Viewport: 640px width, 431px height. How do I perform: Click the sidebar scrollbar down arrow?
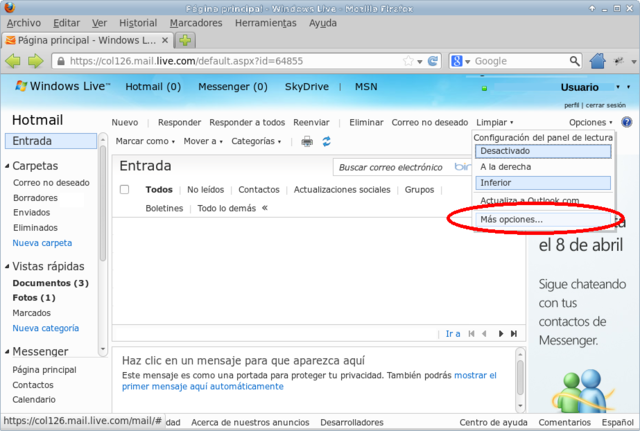103,349
